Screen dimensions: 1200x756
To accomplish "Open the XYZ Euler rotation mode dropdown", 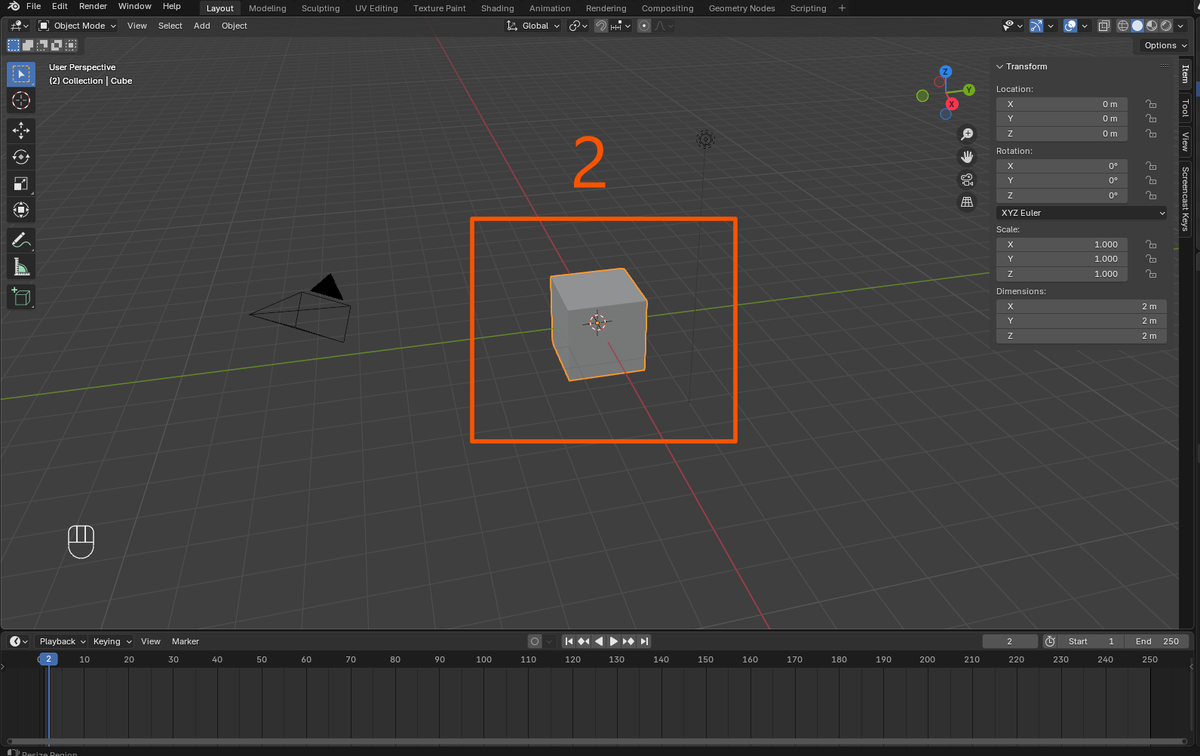I will [x=1081, y=213].
